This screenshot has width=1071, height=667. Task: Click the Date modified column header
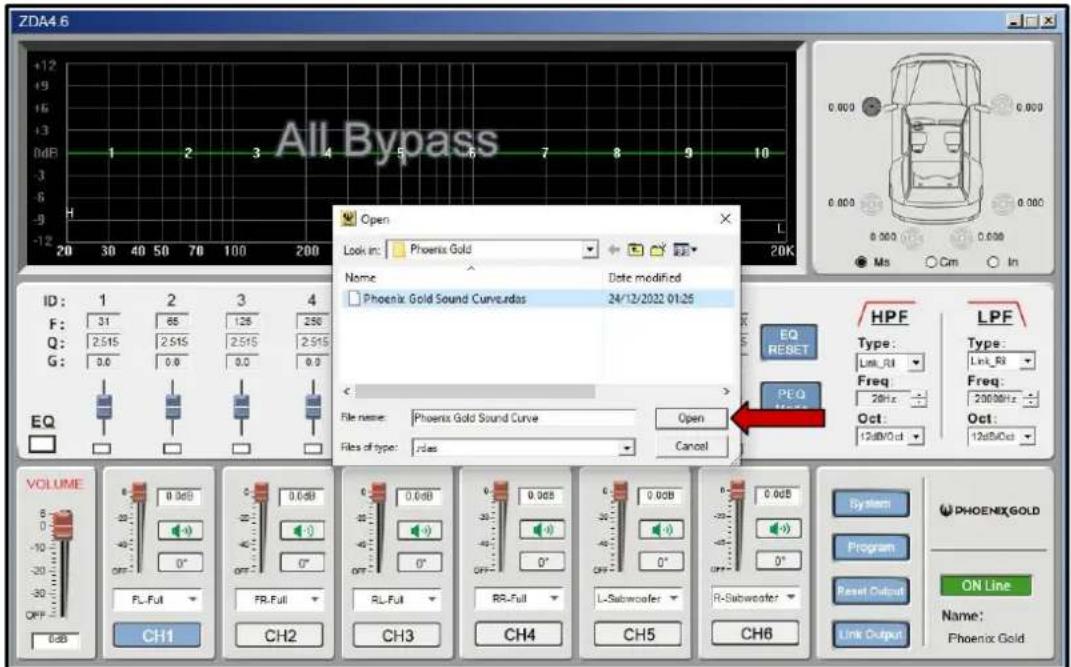[644, 279]
